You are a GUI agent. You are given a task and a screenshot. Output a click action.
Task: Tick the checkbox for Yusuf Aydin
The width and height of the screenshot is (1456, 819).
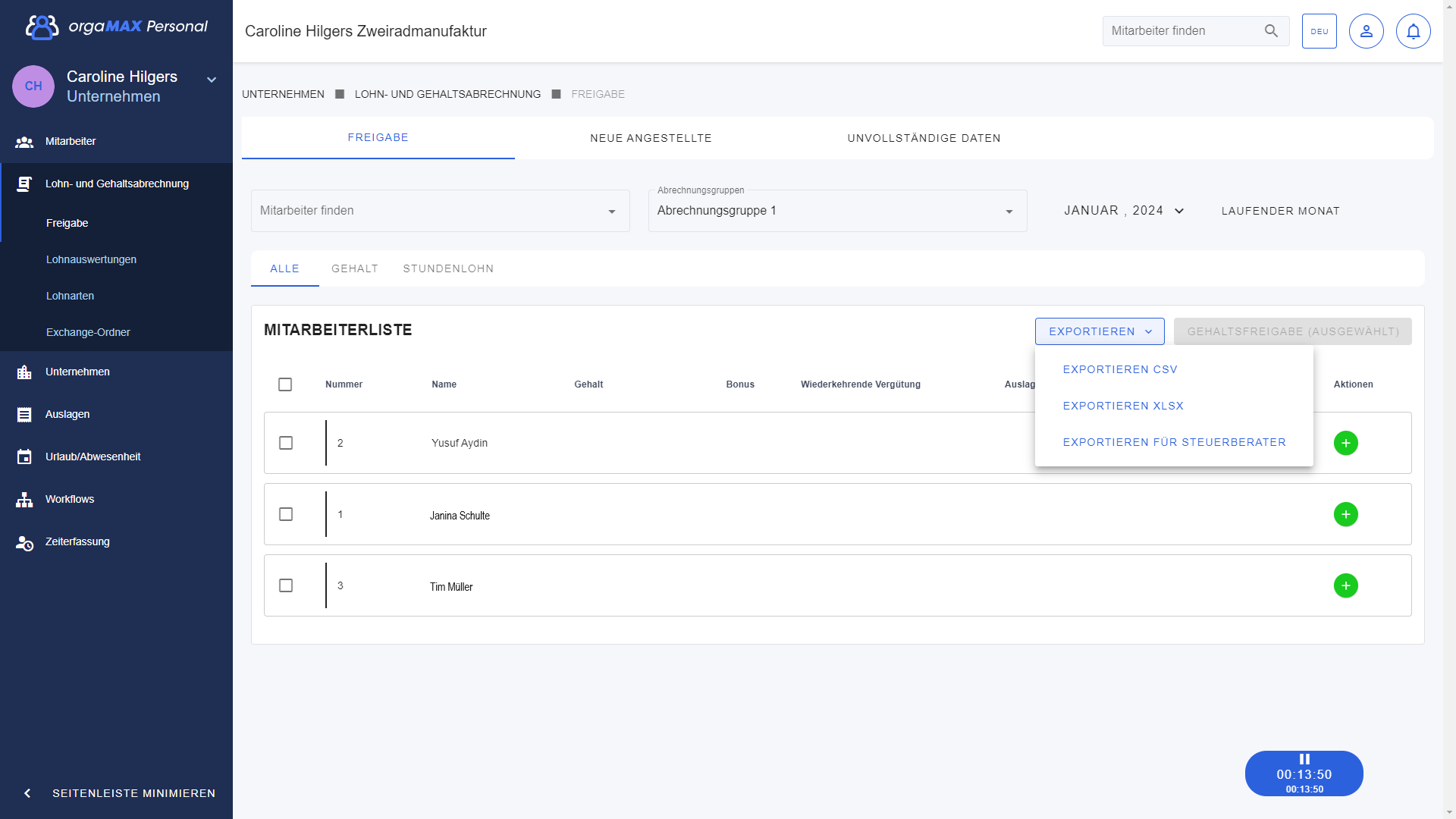(286, 443)
